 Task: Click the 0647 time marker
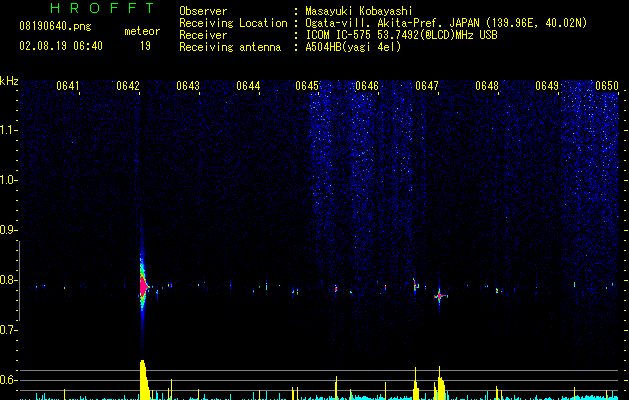(427, 86)
